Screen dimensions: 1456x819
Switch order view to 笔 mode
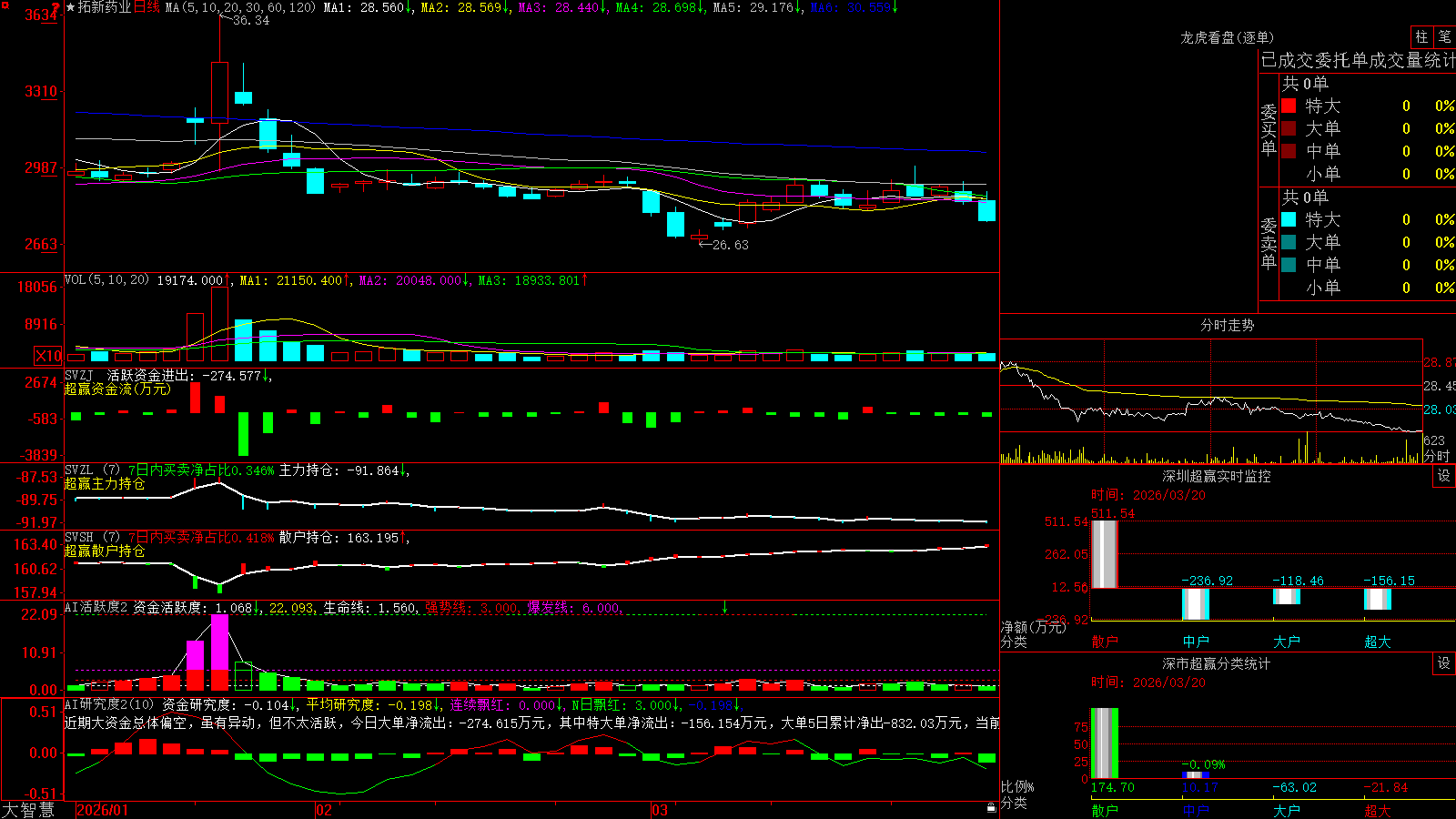pos(1445,36)
